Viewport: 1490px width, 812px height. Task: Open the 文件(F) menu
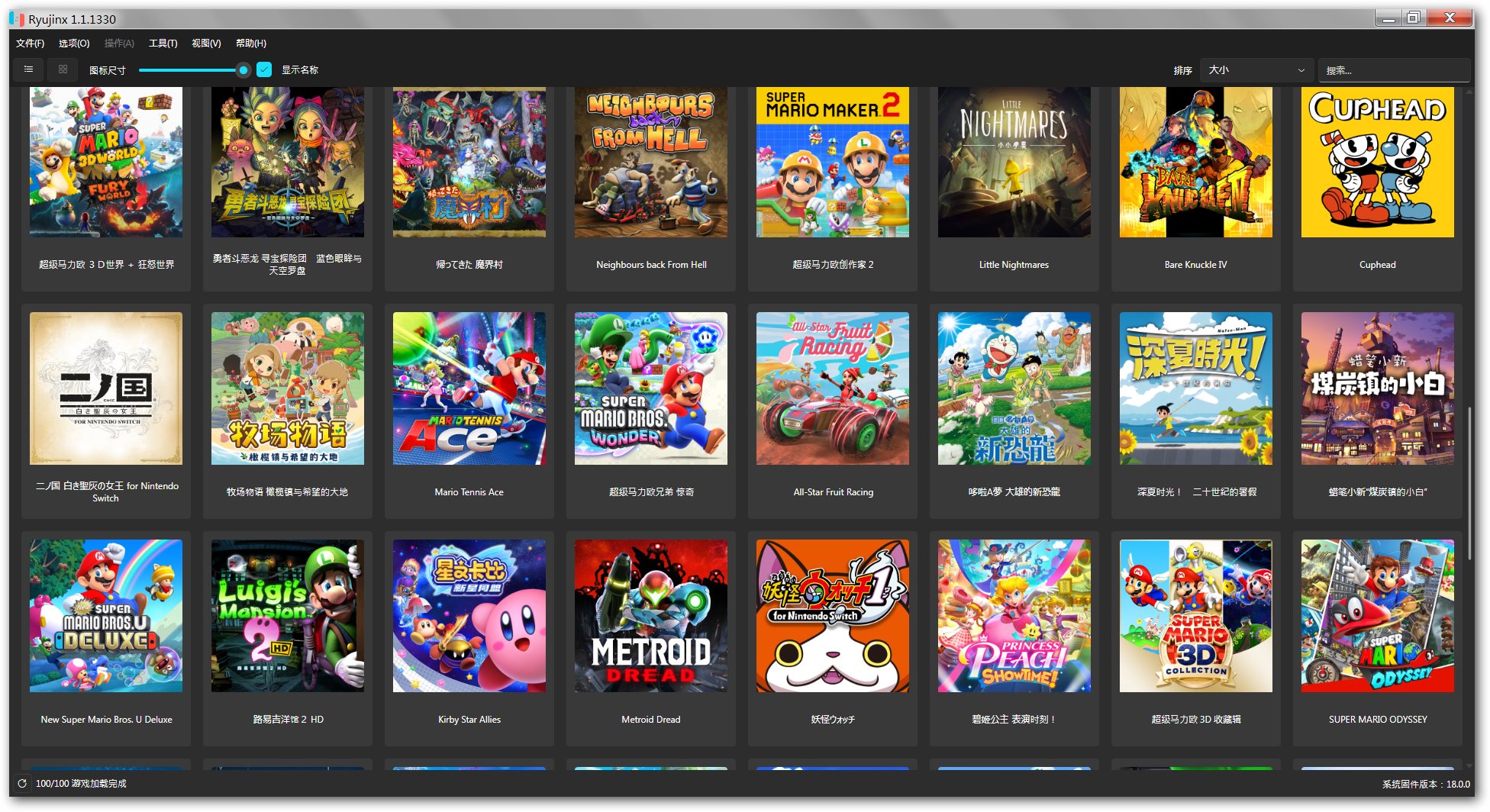pos(31,43)
